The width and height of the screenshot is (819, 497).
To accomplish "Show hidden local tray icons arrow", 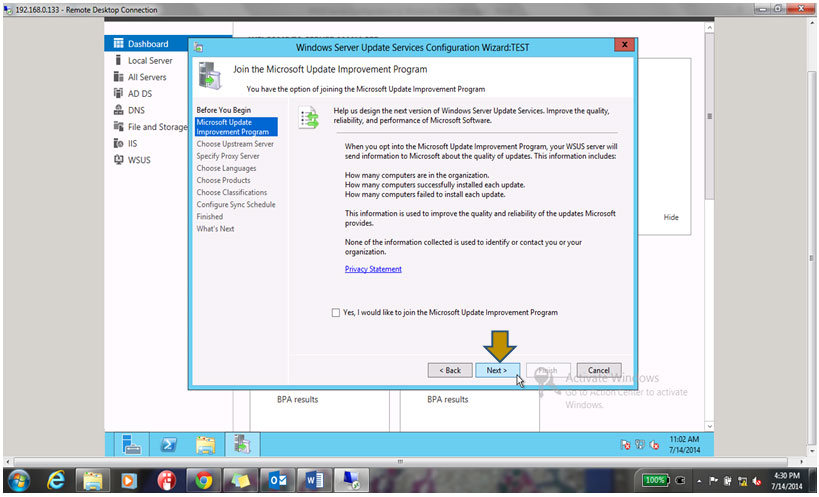I will (698, 481).
